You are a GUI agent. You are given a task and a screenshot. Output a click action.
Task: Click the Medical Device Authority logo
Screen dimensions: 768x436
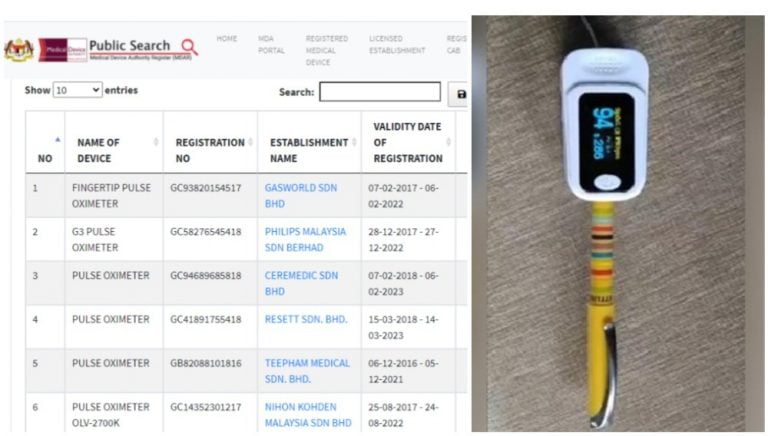[x=62, y=49]
